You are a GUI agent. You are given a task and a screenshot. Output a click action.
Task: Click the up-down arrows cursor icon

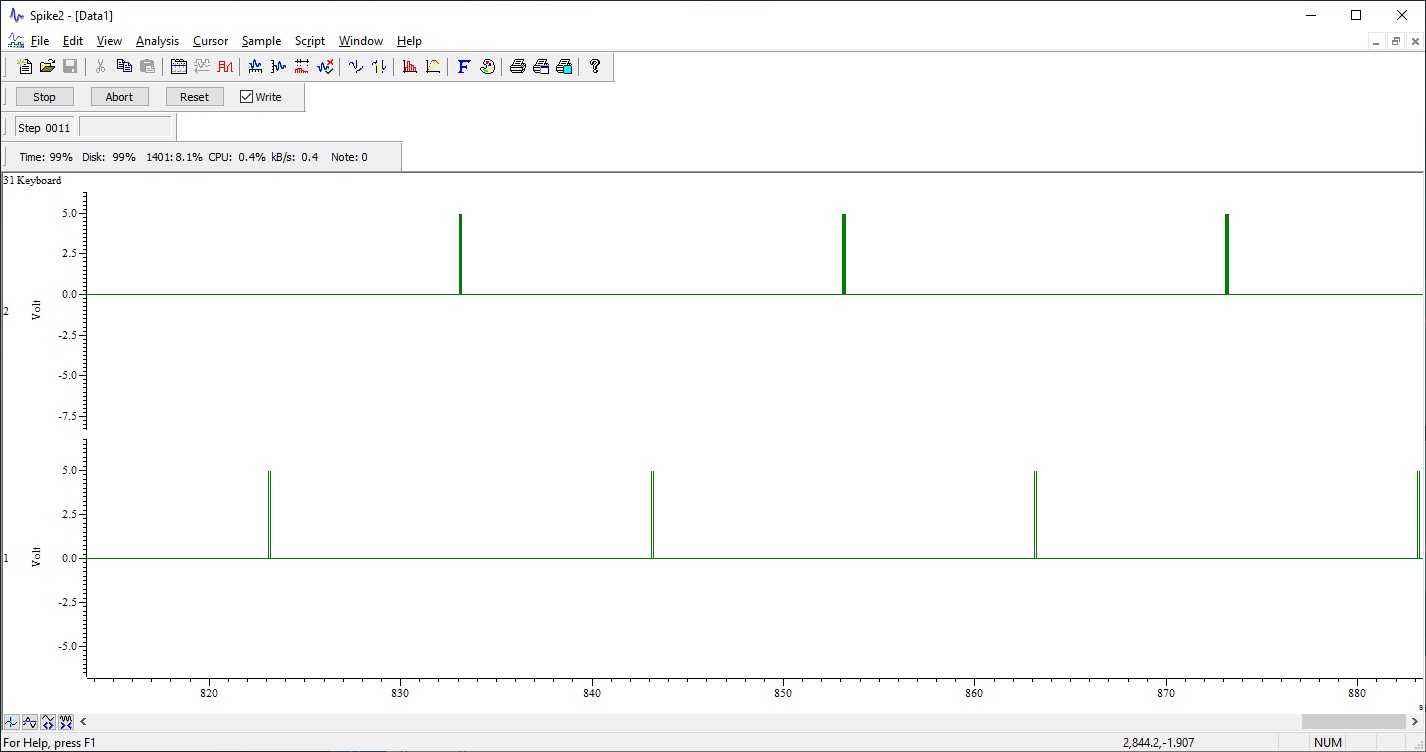(x=379, y=67)
